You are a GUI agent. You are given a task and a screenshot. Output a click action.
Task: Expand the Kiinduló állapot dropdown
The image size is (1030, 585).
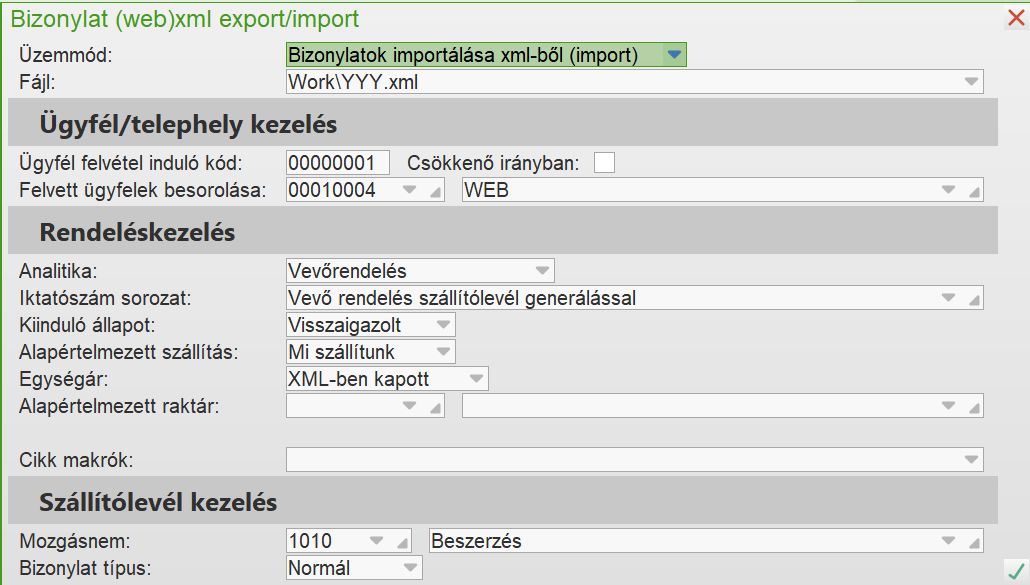(442, 325)
